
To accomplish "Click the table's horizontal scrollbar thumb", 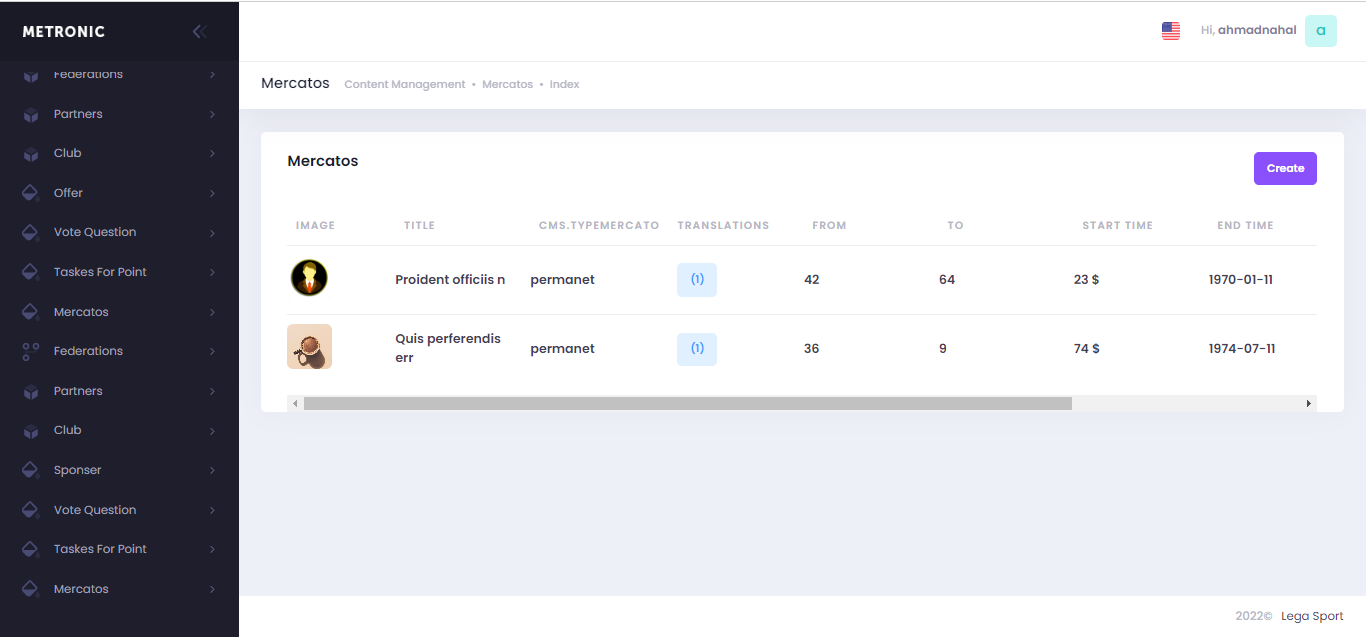I will click(x=687, y=403).
